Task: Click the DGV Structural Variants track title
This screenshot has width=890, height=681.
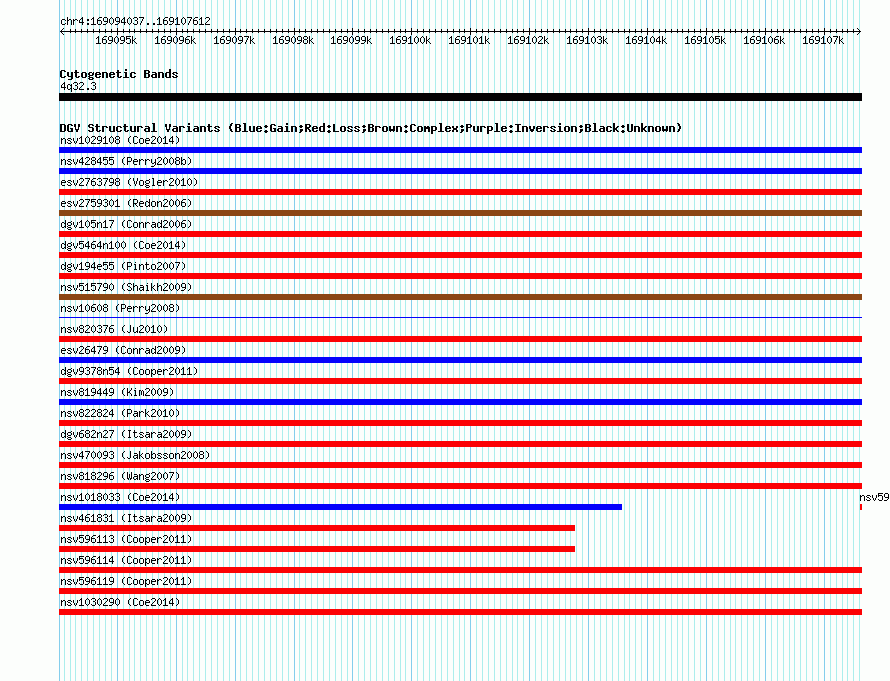Action: (x=371, y=128)
